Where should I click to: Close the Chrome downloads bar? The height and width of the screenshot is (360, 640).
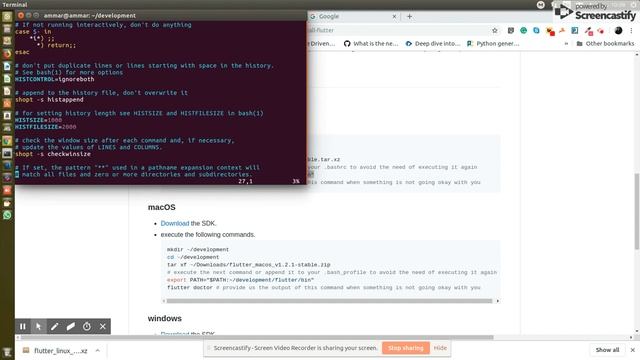633,350
